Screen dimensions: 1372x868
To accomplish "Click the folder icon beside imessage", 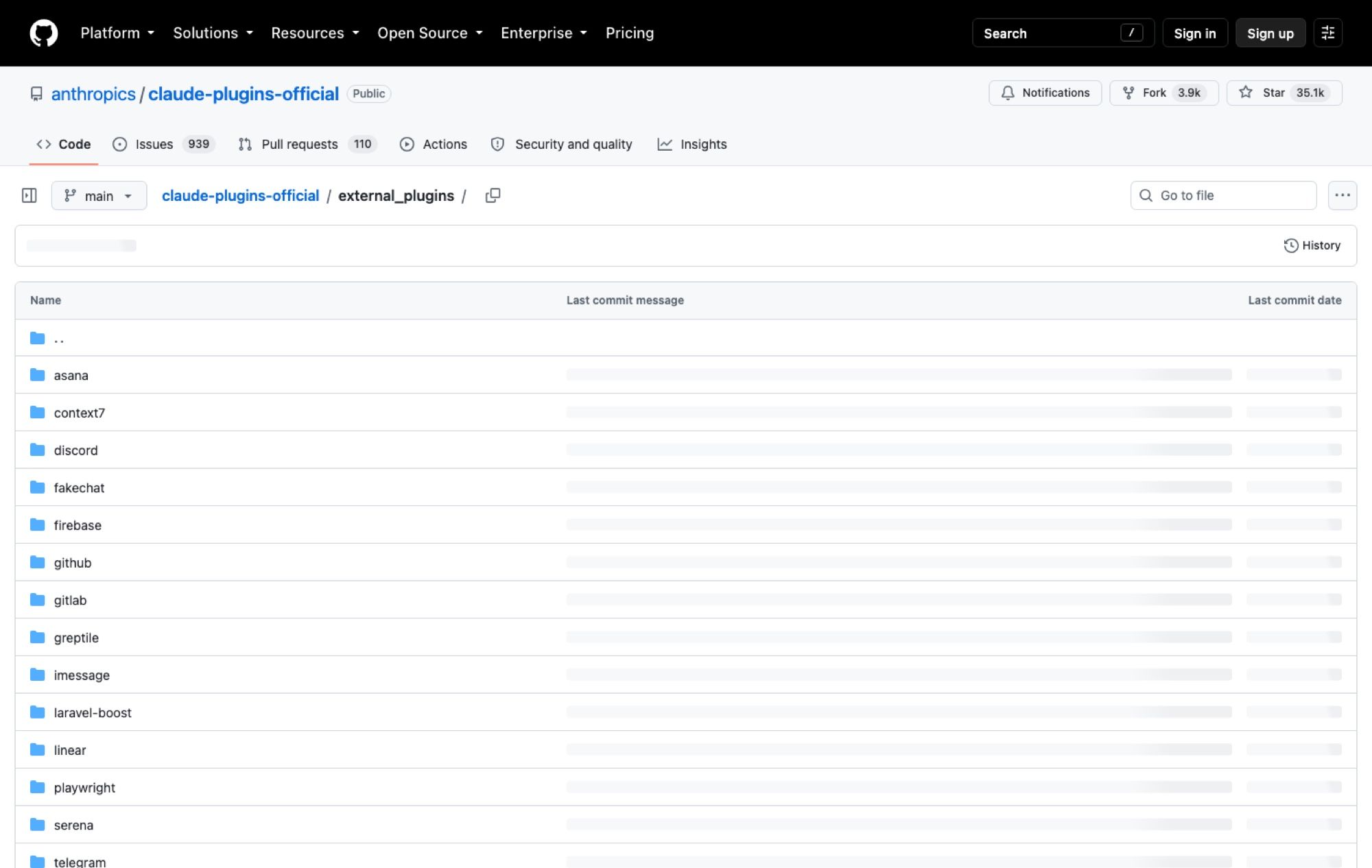I will [38, 675].
